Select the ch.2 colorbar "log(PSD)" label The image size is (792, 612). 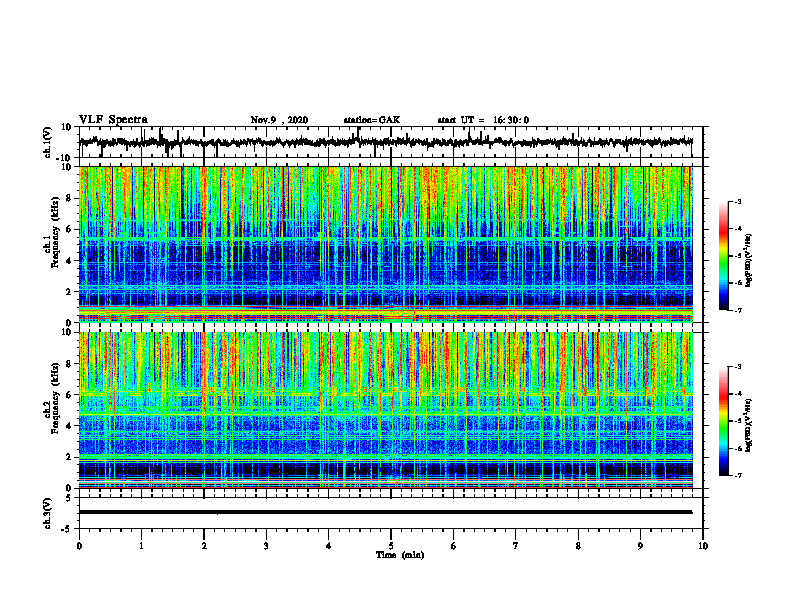click(749, 425)
